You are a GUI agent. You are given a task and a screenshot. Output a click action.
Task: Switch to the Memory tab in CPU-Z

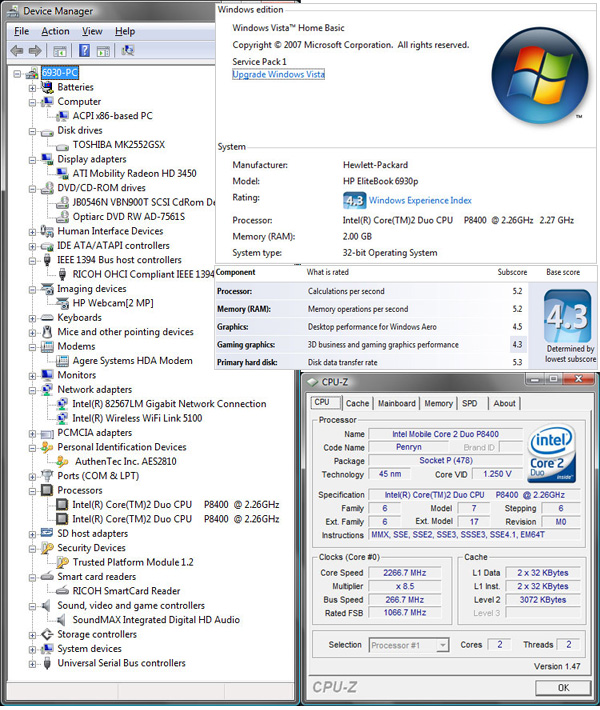coord(438,403)
